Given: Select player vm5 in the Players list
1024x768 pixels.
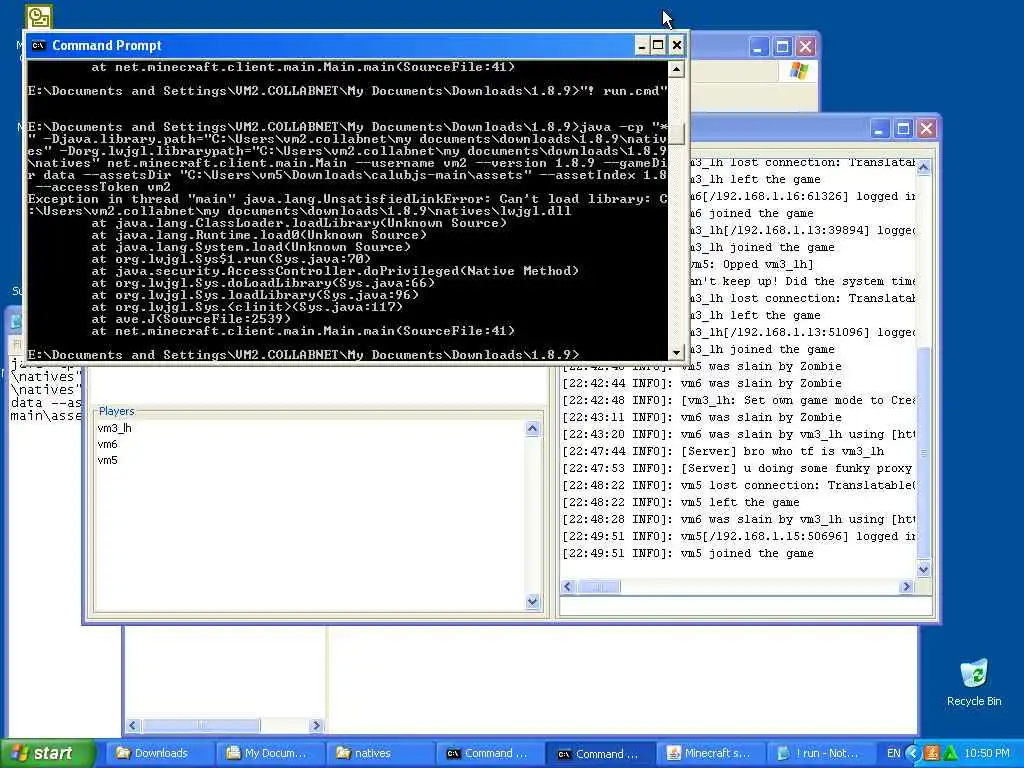Looking at the screenshot, I should (x=107, y=460).
